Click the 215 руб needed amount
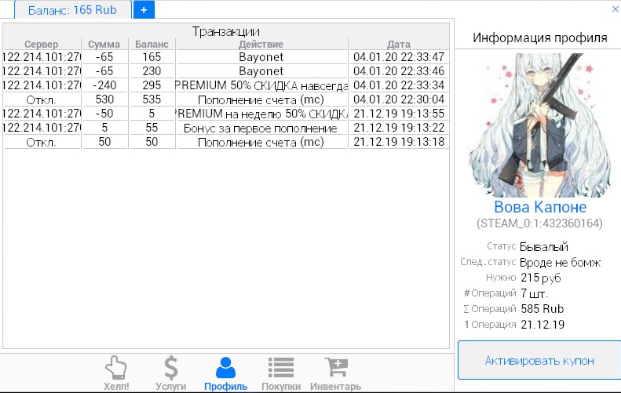This screenshot has height=393, width=621. [x=541, y=278]
